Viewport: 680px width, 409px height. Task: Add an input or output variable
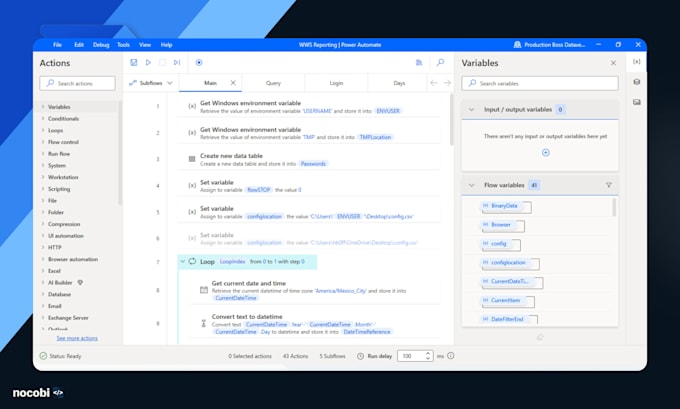coord(546,152)
